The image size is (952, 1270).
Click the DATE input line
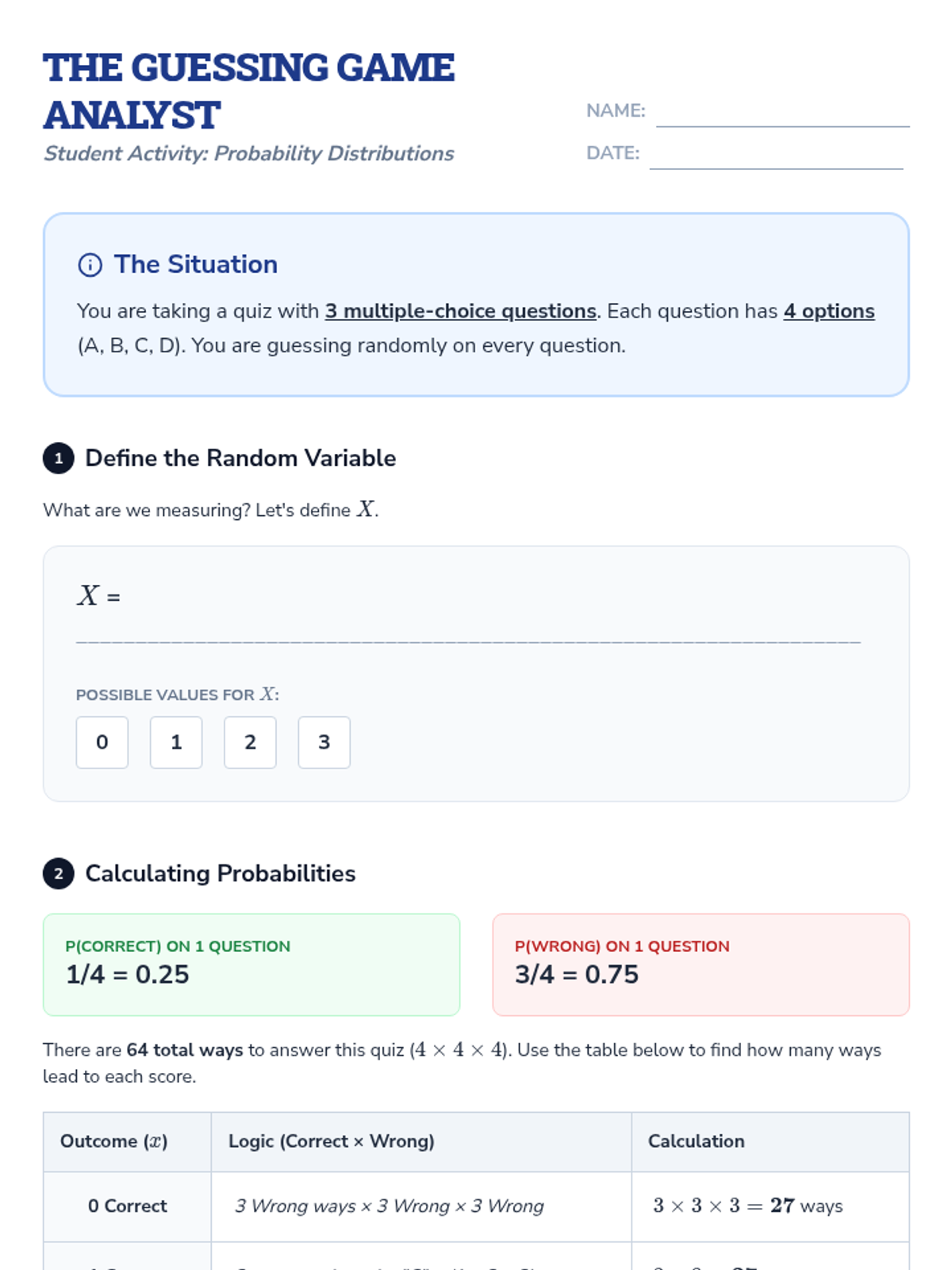click(776, 156)
